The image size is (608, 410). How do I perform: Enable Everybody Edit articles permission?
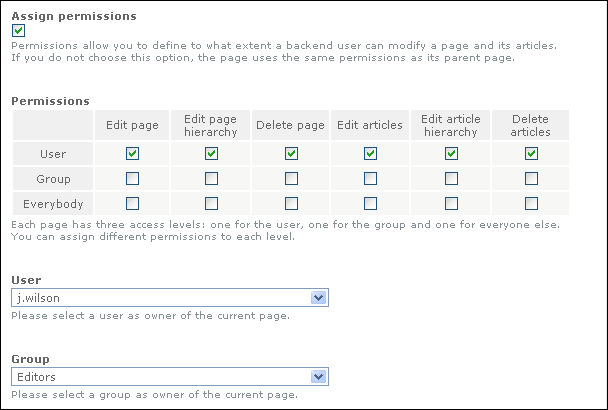370,203
